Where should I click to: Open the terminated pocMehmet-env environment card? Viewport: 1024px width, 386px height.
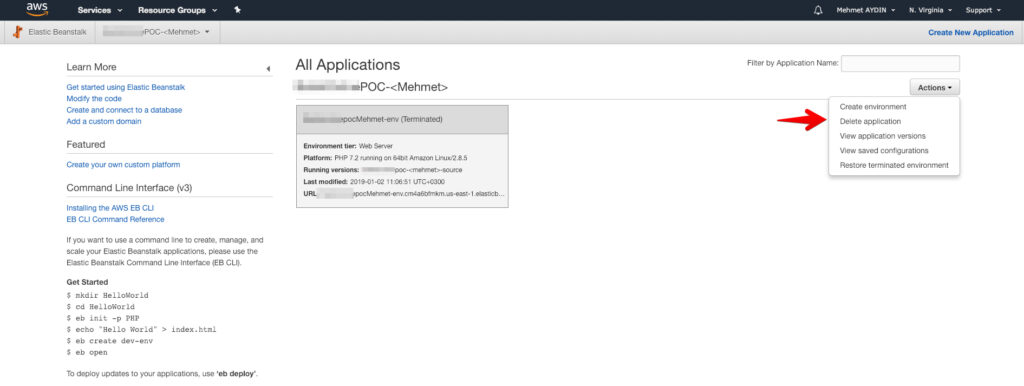click(x=402, y=156)
